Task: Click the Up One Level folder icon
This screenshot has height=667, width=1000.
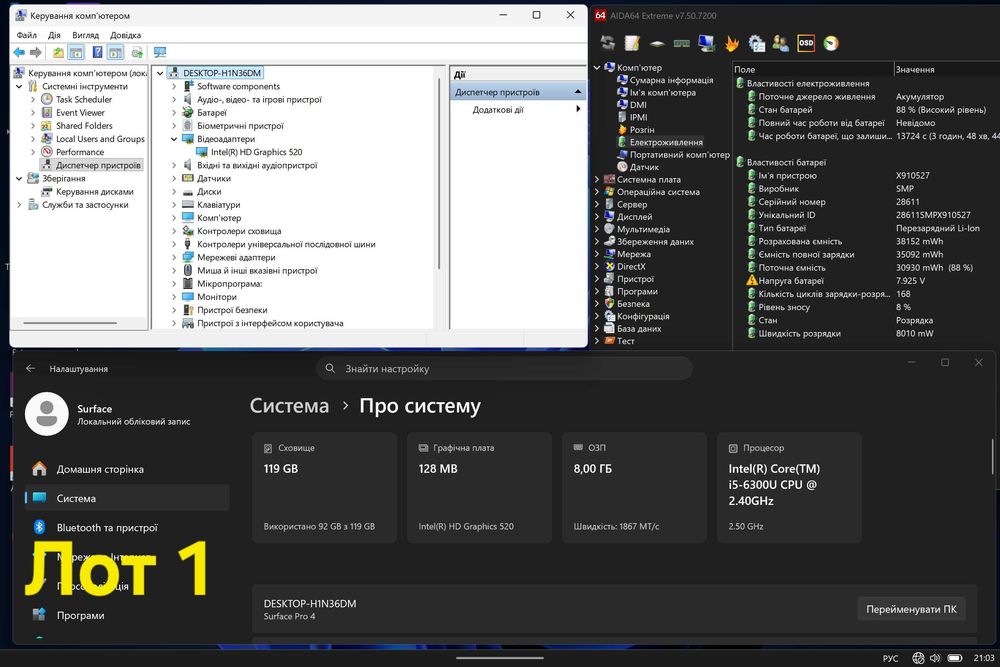Action: click(x=58, y=52)
